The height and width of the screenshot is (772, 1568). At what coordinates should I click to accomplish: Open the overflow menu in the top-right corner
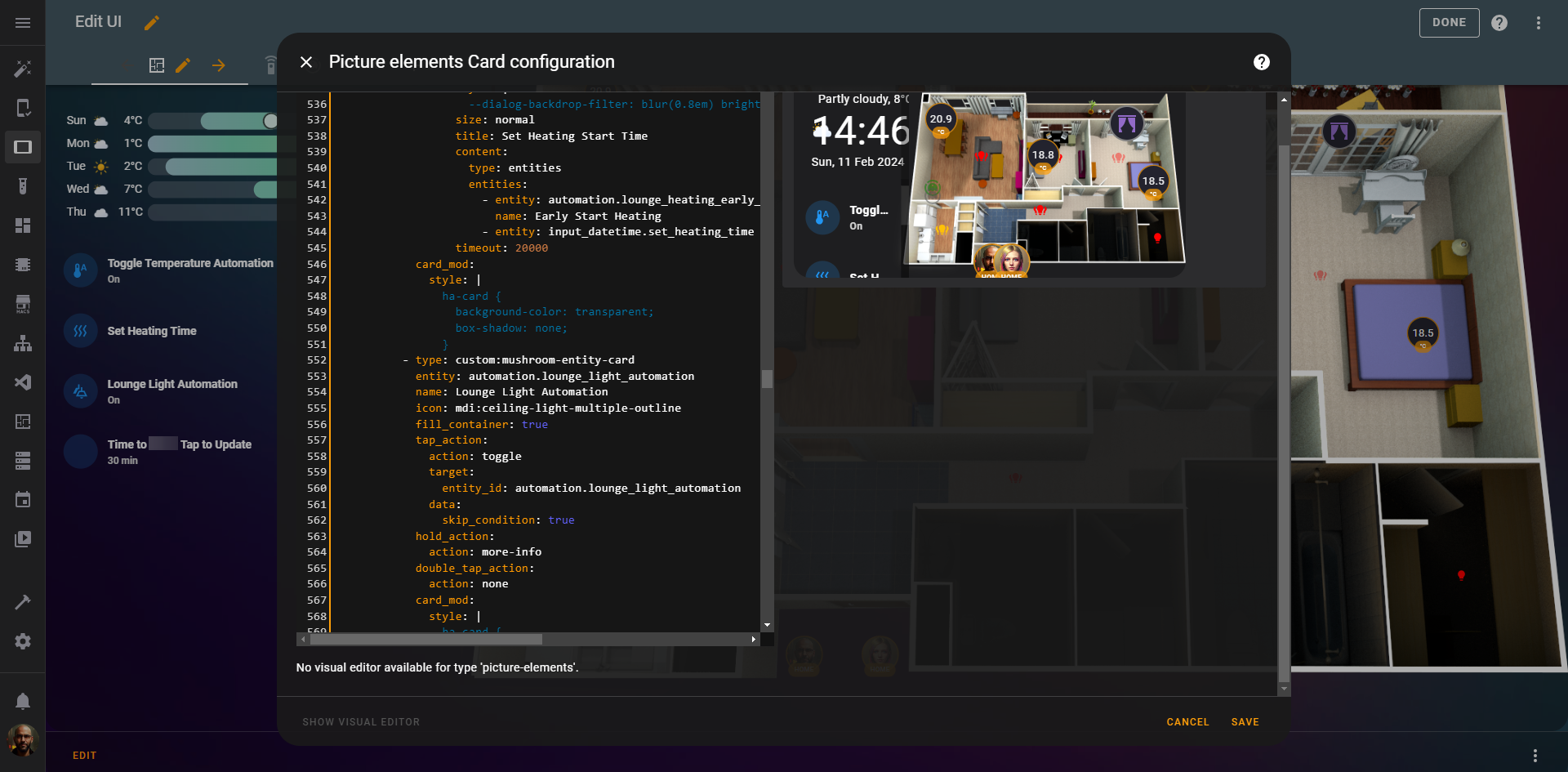point(1539,22)
